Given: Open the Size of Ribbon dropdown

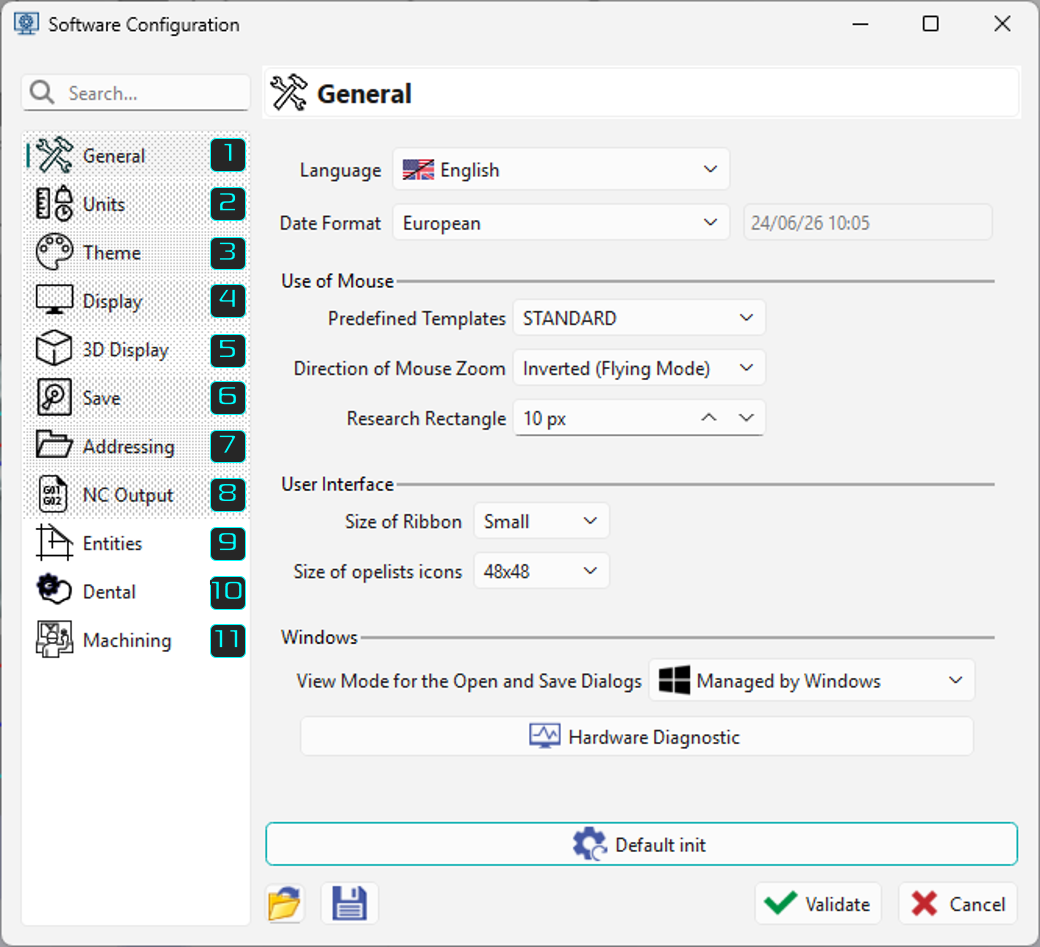Looking at the screenshot, I should click(541, 521).
